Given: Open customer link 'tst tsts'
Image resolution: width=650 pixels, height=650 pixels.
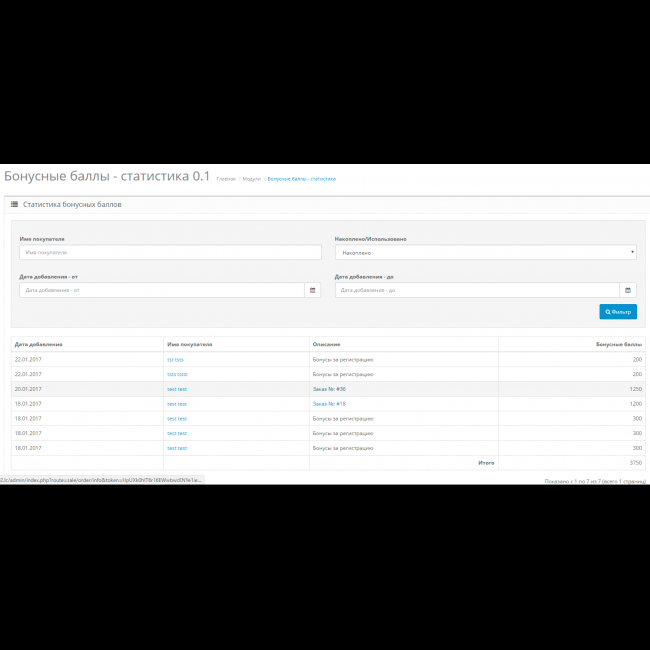Looking at the screenshot, I should (x=175, y=359).
